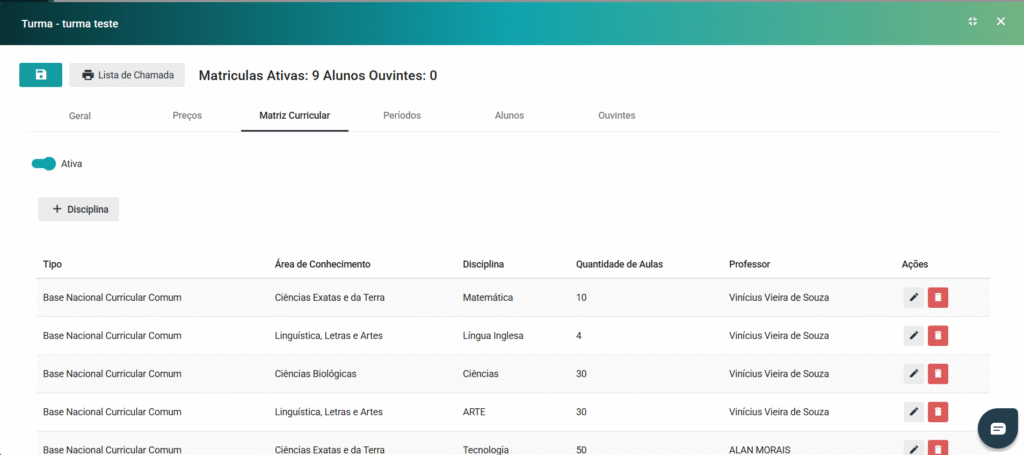Viewport: 1024px width, 455px height.
Task: Click the Área de Conhecimento column header
Action: 323,264
